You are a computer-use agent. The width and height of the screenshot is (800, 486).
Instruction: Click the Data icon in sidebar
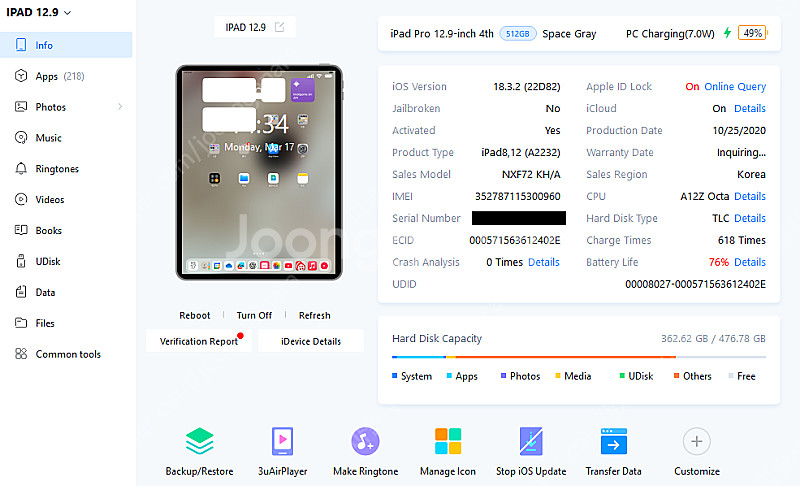point(21,292)
